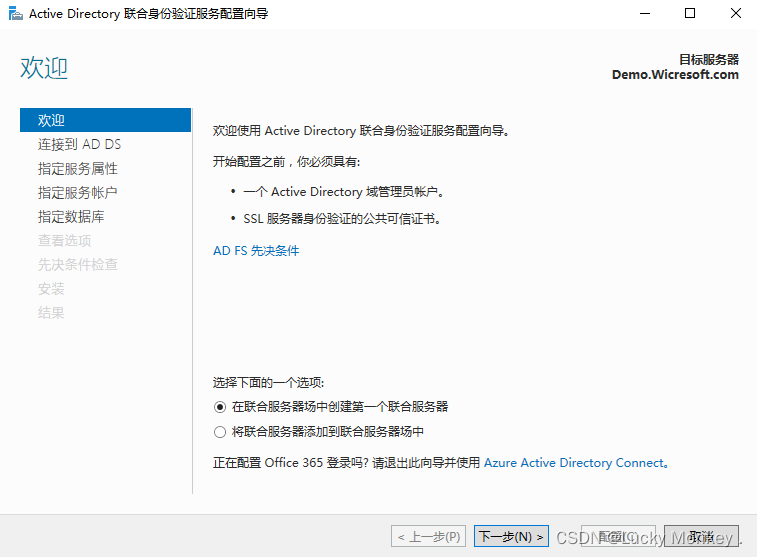Click bullet 一个 Active Directory 域管理员帐户

(x=343, y=192)
